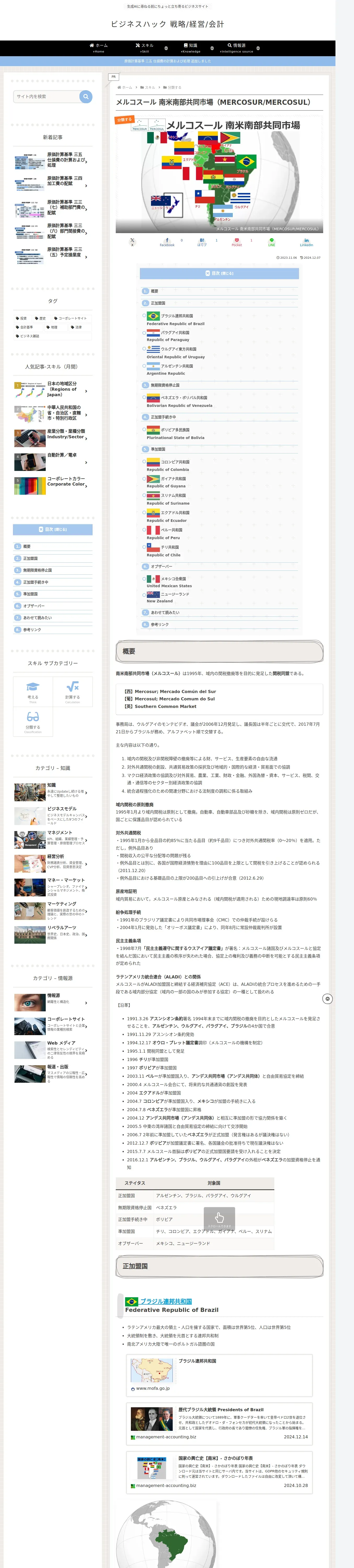Expand the 情報源 Intelligence source dropdown arrow

[258, 48]
